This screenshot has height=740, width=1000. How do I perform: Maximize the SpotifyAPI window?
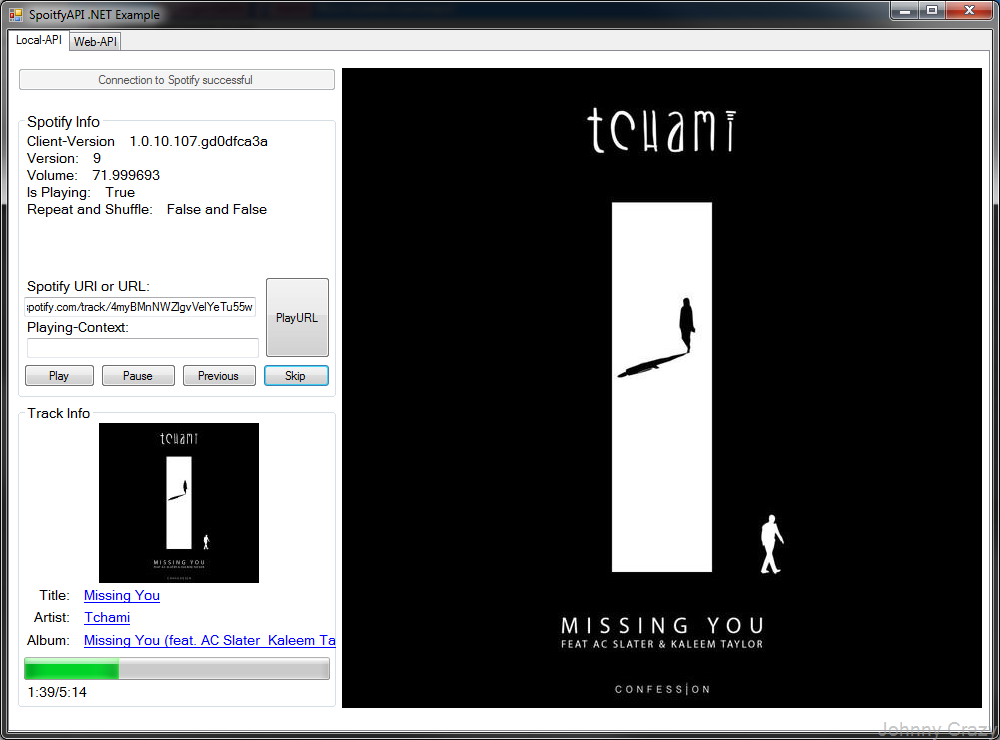click(932, 10)
